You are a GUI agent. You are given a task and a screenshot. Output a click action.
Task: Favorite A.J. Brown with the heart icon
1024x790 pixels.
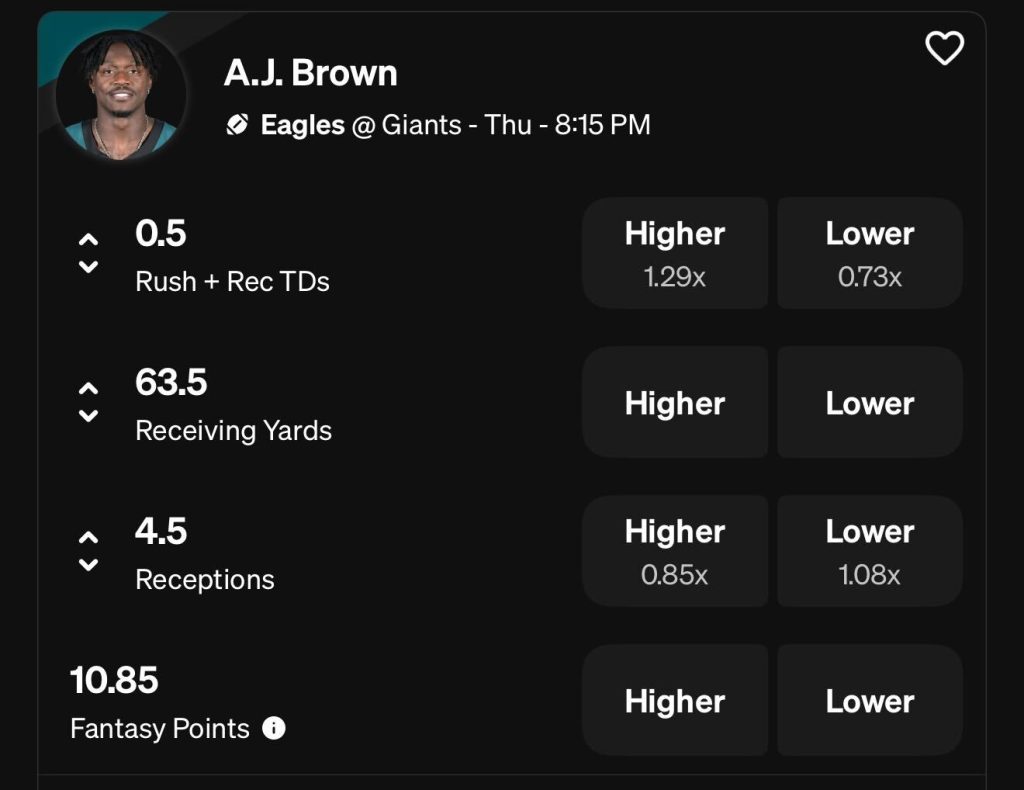[x=945, y=48]
